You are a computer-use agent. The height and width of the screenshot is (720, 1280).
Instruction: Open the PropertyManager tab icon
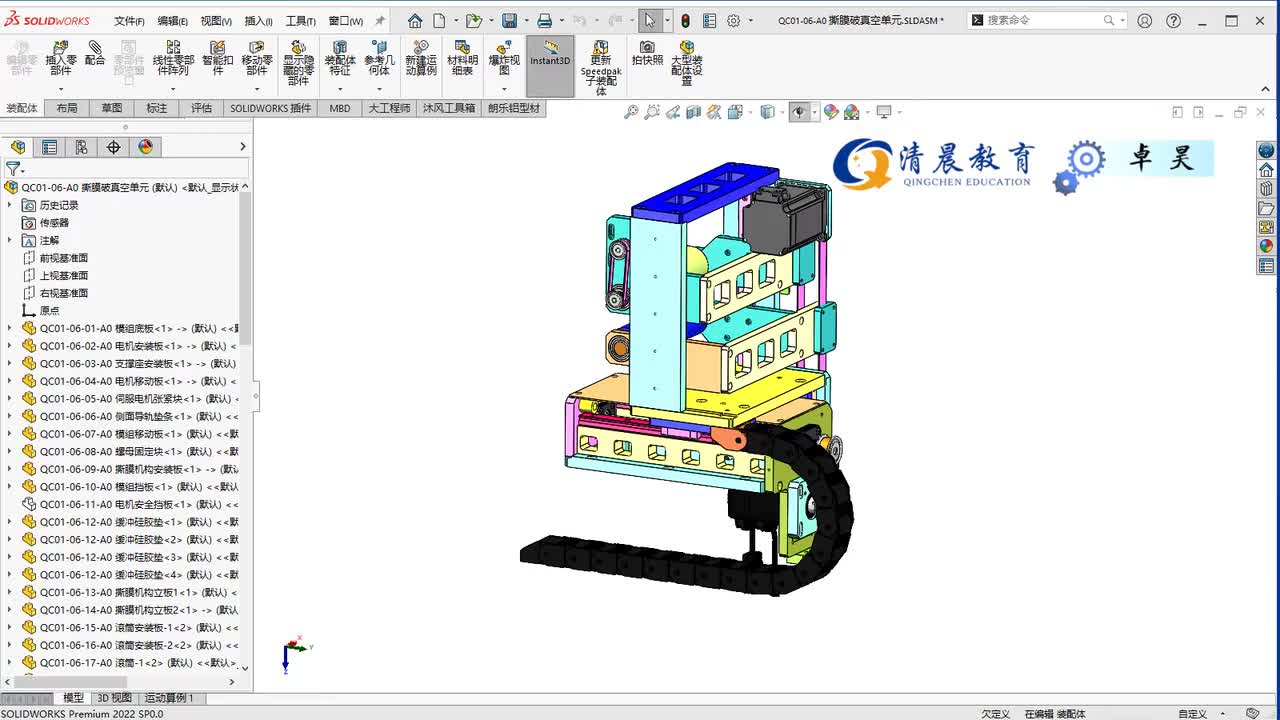point(49,147)
